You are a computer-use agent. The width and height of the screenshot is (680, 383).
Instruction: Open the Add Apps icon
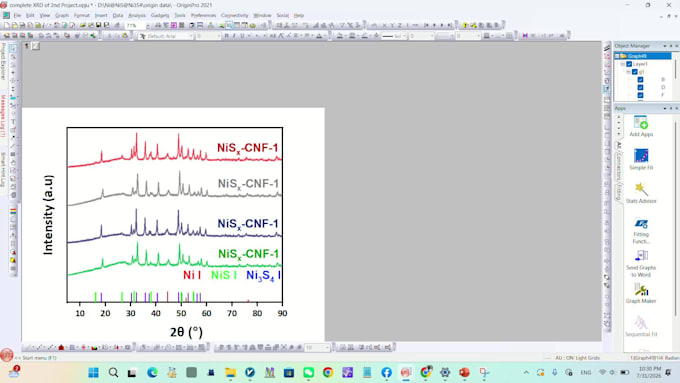[x=641, y=123]
